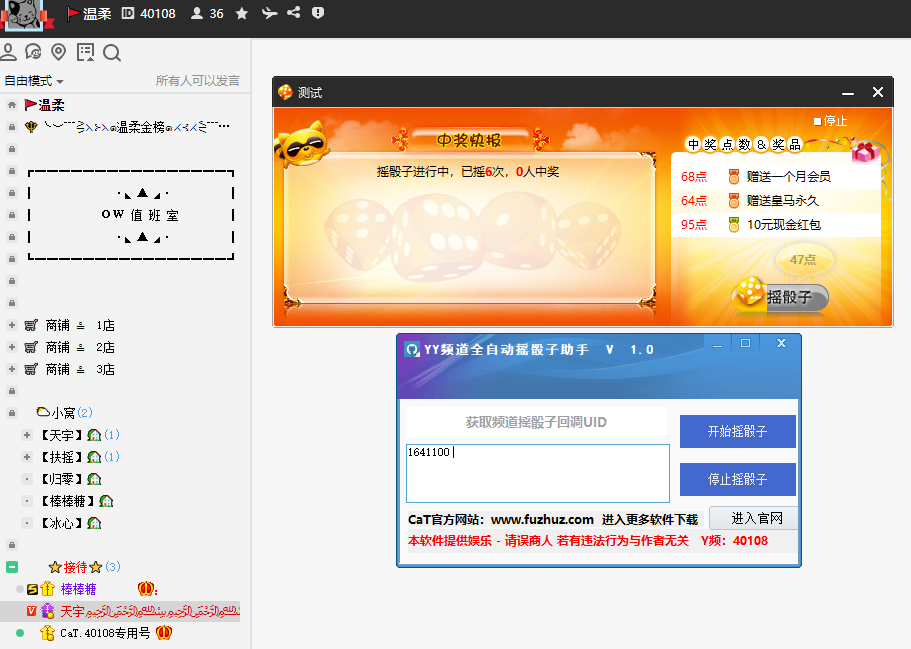The image size is (911, 649).
Task: Click the 68点 赠送一个月会员 prize row
Action: click(x=776, y=177)
